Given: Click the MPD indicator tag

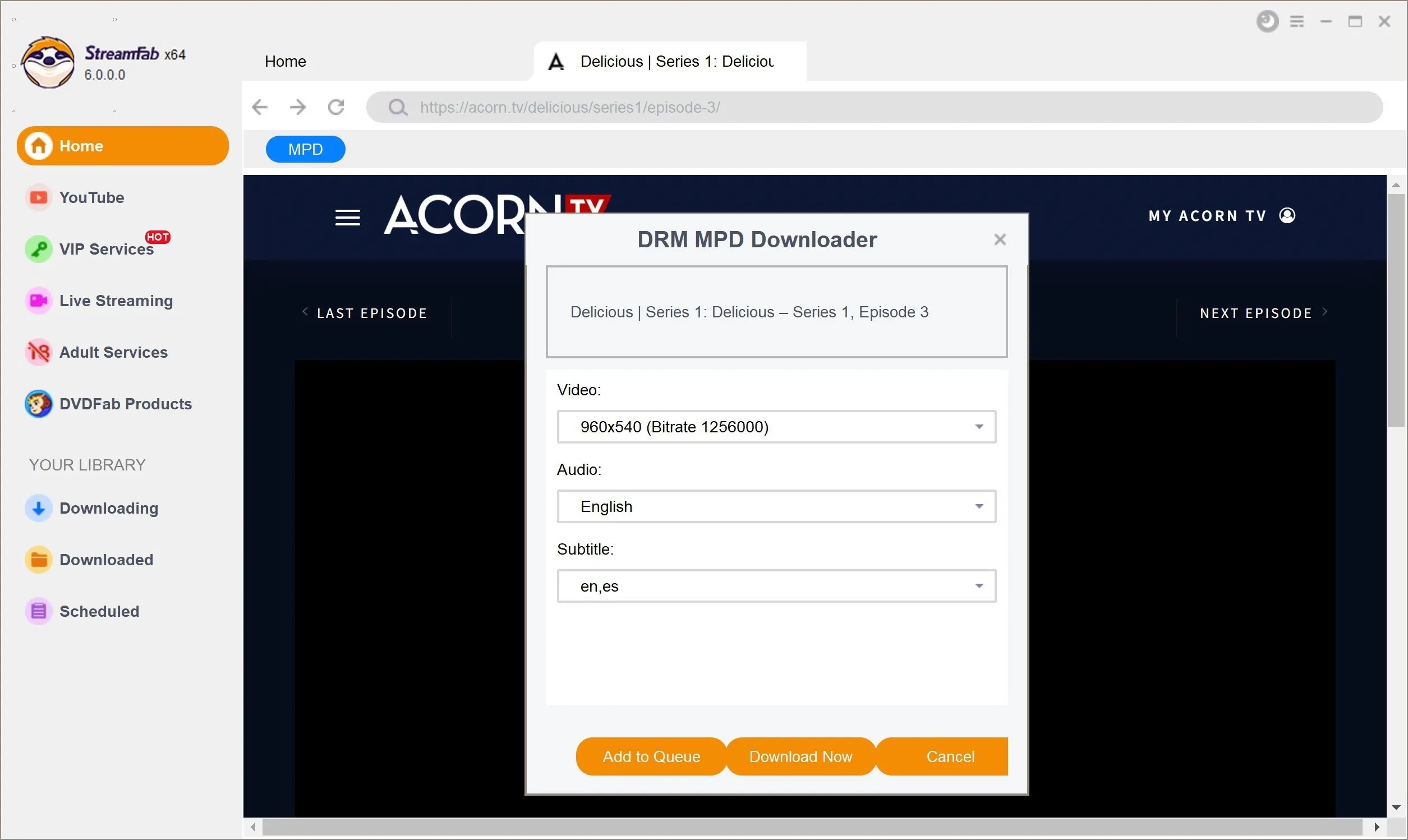Looking at the screenshot, I should point(306,149).
